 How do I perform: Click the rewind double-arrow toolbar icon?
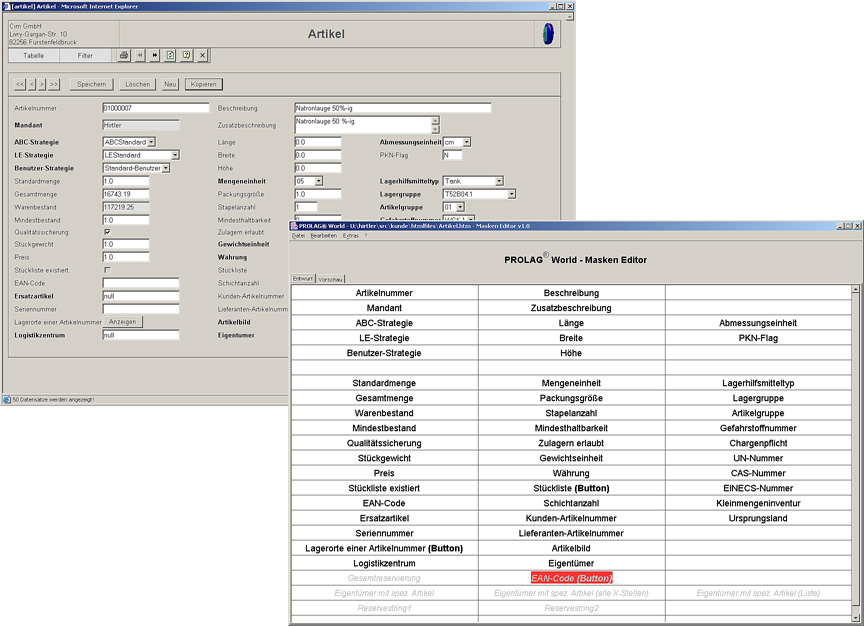pyautogui.click(x=140, y=56)
